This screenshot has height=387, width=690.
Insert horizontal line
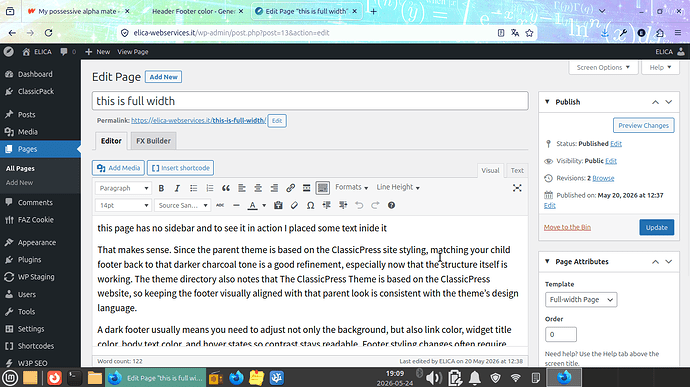coord(236,205)
